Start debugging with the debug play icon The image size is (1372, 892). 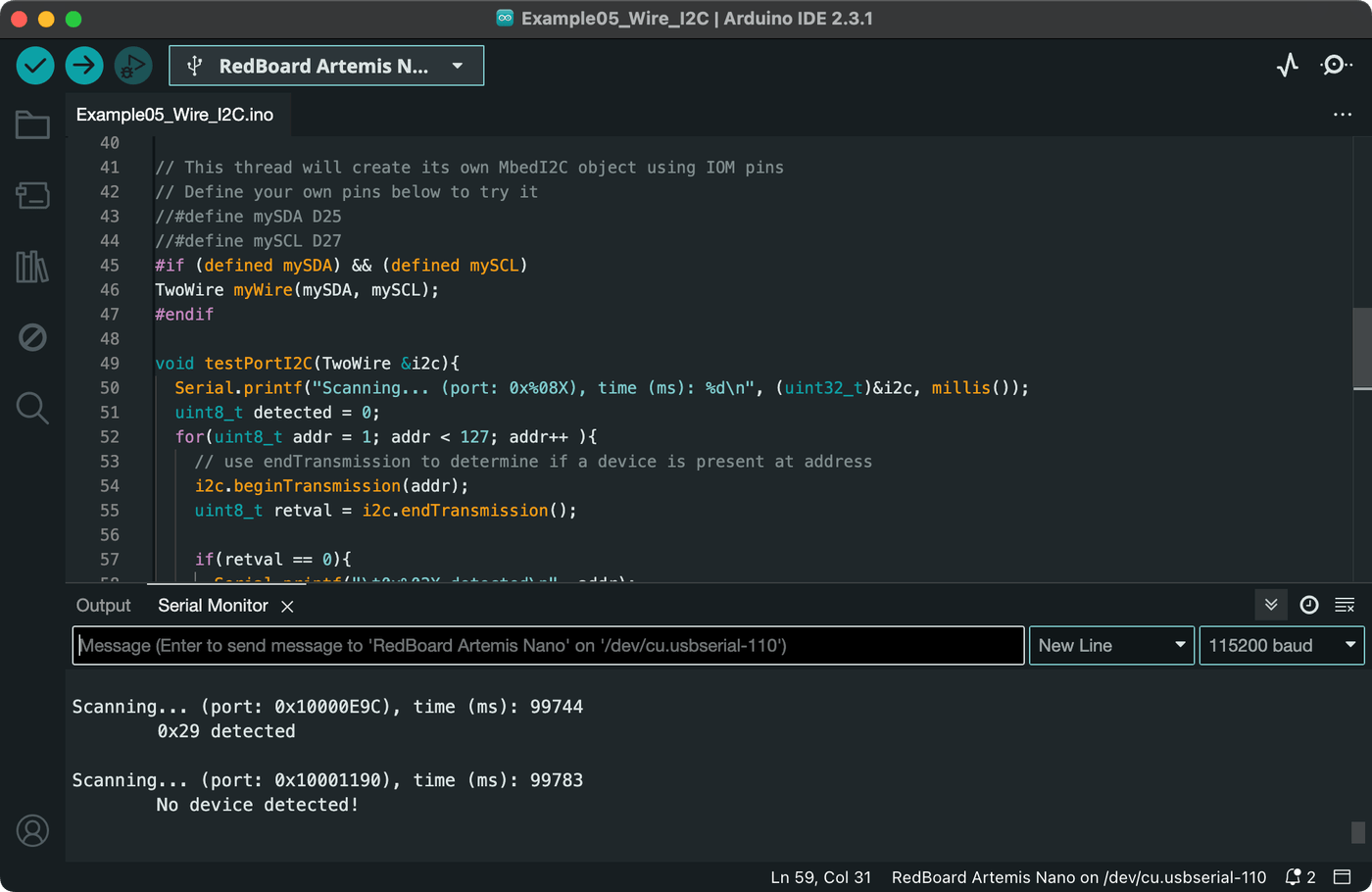click(x=133, y=66)
